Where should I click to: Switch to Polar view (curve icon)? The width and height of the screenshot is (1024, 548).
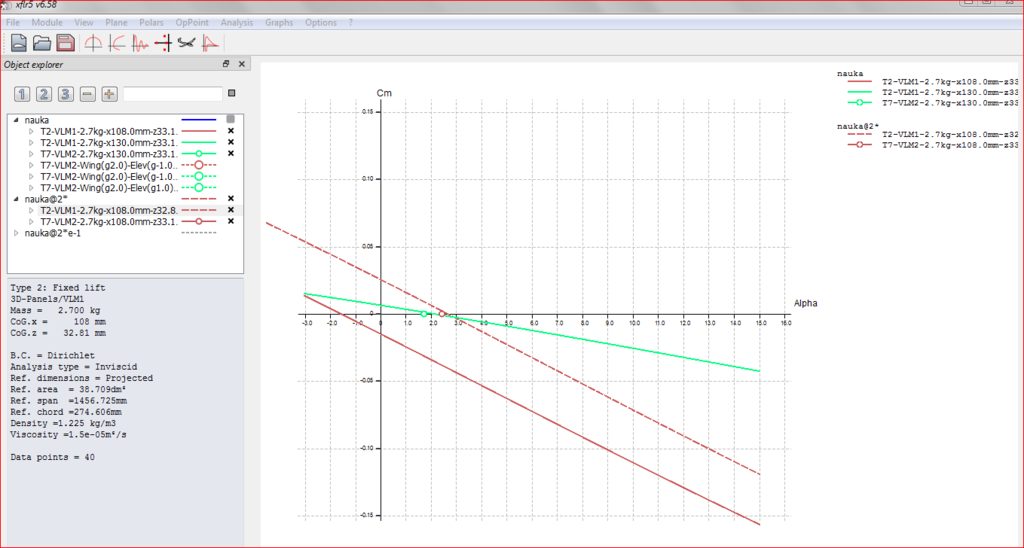pos(116,42)
